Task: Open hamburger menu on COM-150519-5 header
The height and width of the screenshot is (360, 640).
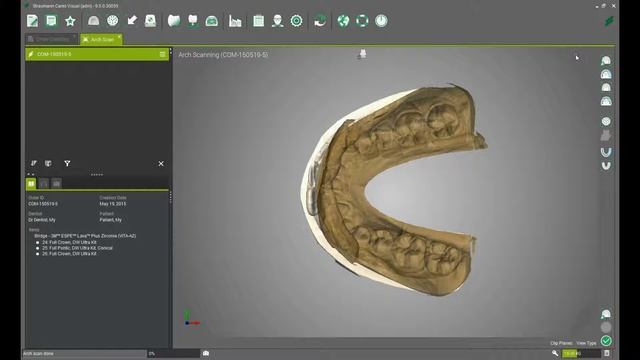Action: [162, 54]
